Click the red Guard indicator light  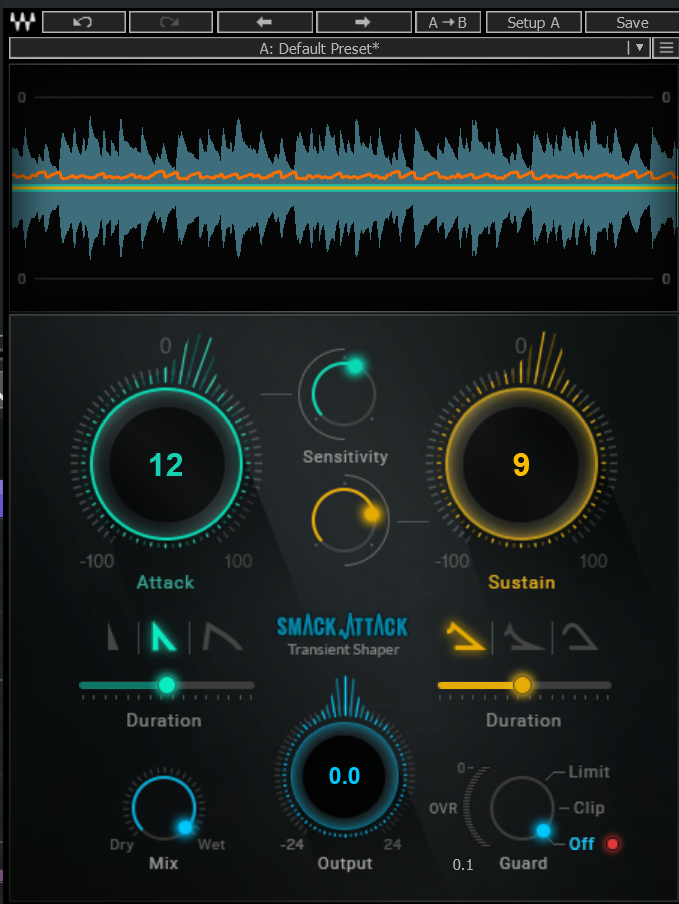[x=612, y=844]
